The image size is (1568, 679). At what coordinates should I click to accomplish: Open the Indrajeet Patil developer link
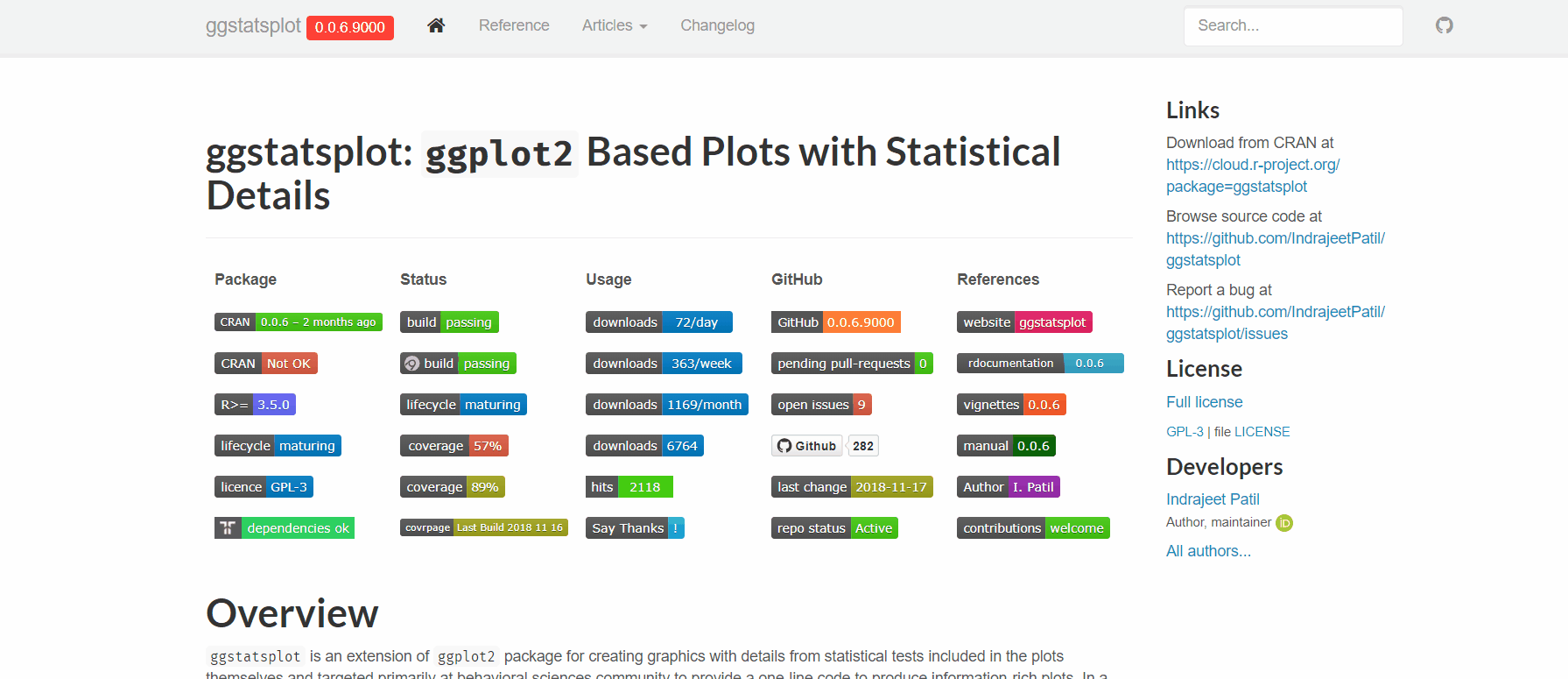coord(1213,499)
